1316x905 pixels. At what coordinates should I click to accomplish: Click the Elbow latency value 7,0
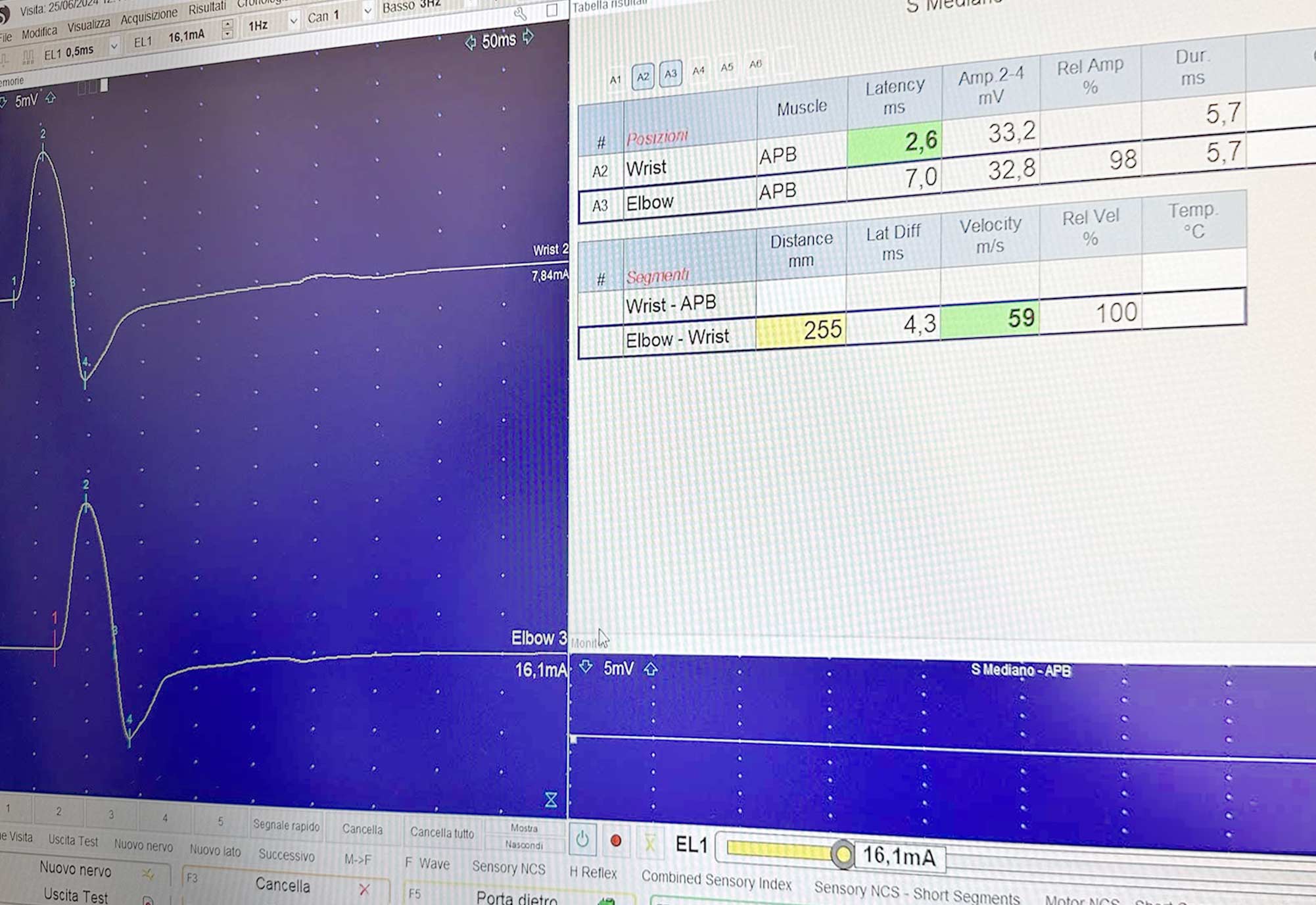pyautogui.click(x=921, y=178)
